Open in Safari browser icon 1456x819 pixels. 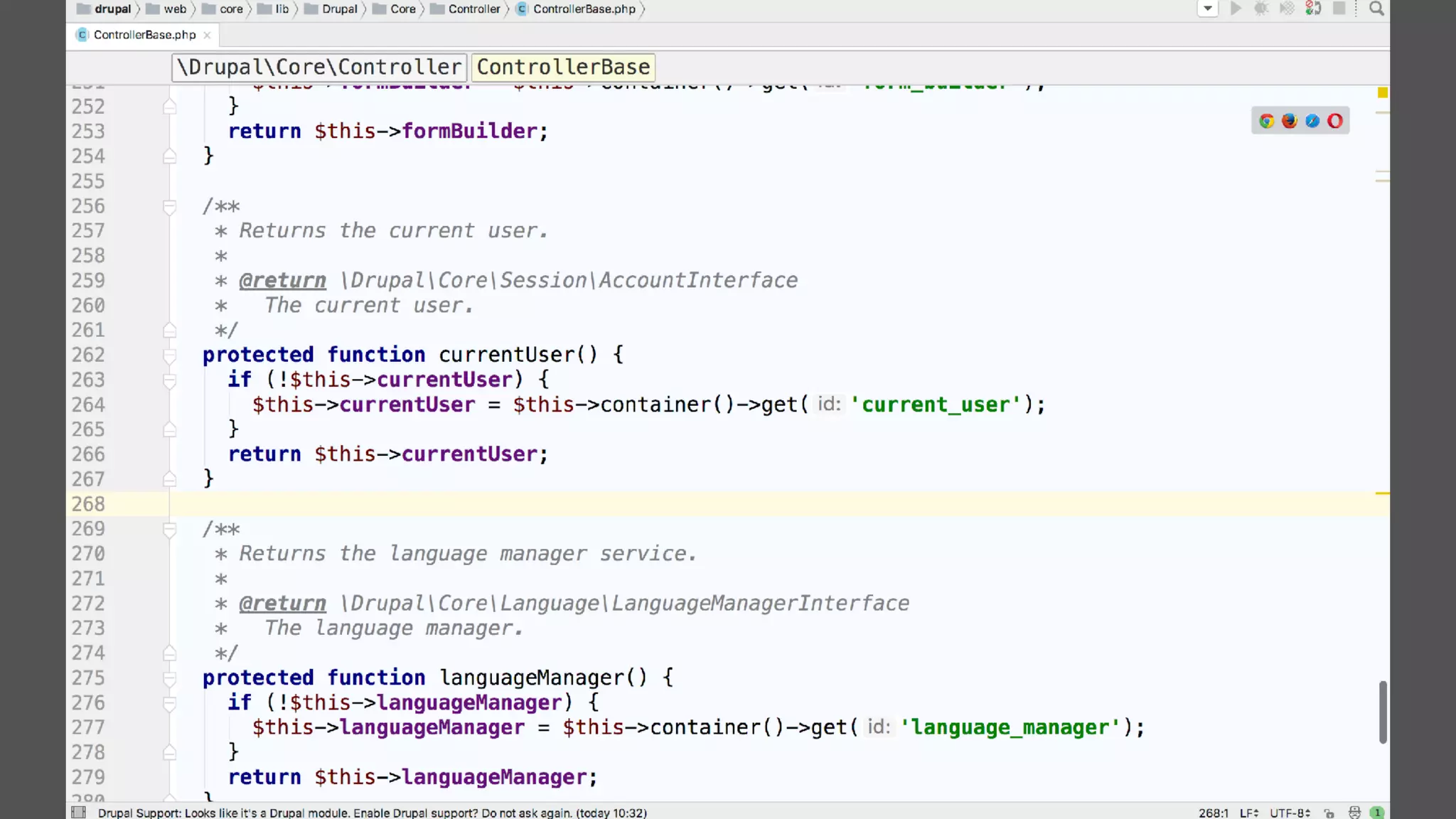tap(1312, 121)
